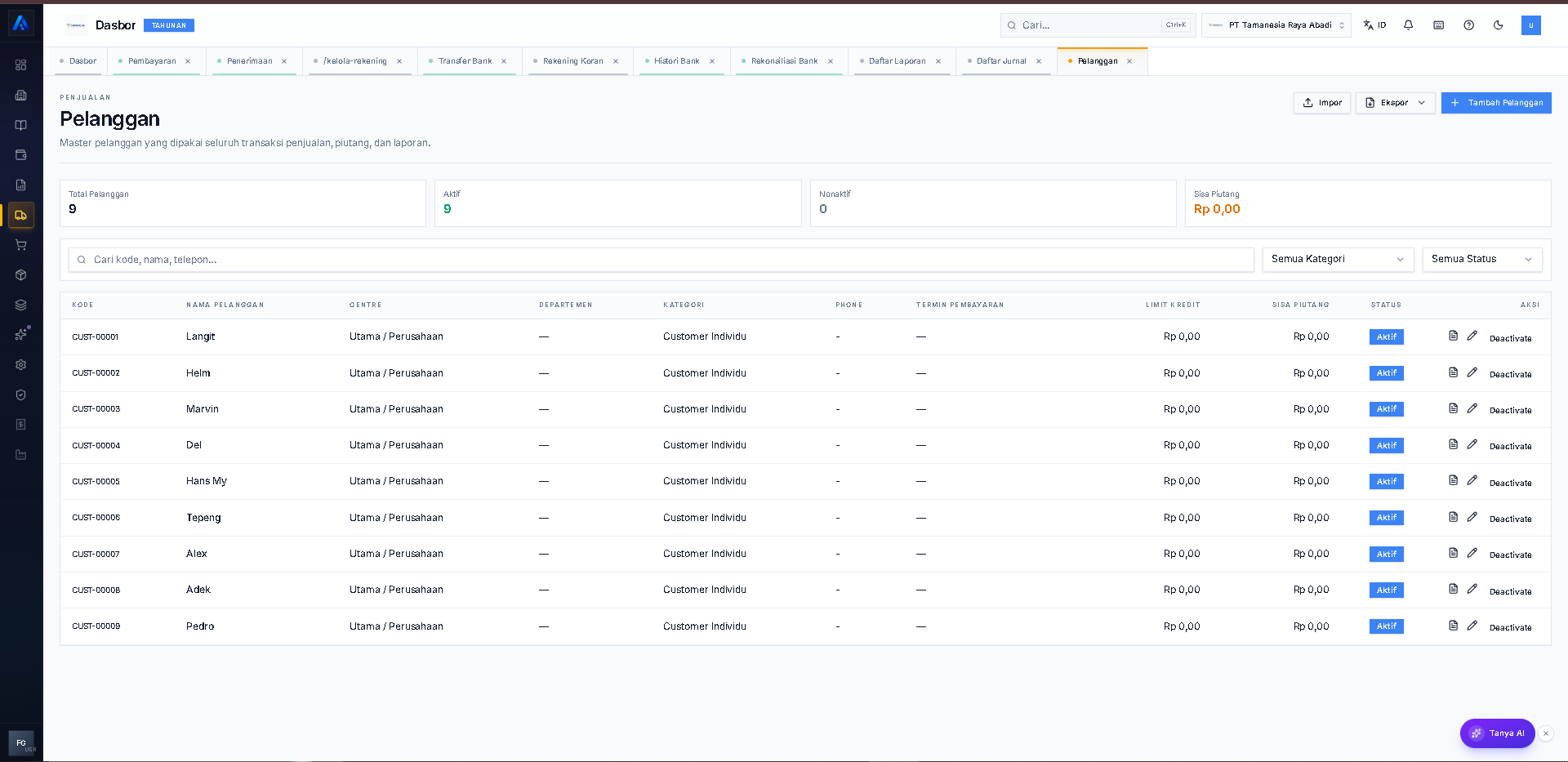Click the sales truck icon in sidebar

pos(21,216)
